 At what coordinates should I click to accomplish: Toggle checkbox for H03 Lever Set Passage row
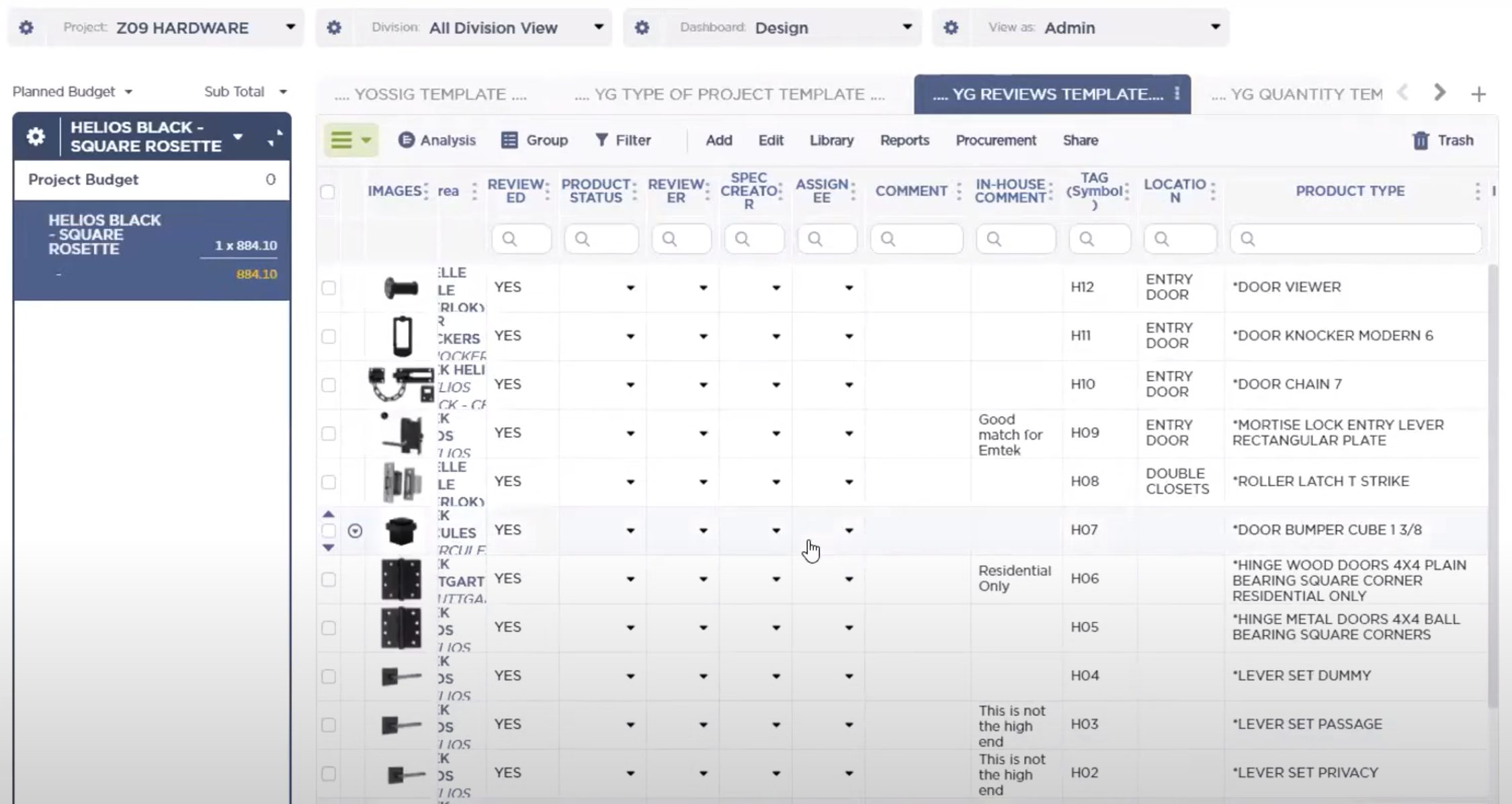328,724
